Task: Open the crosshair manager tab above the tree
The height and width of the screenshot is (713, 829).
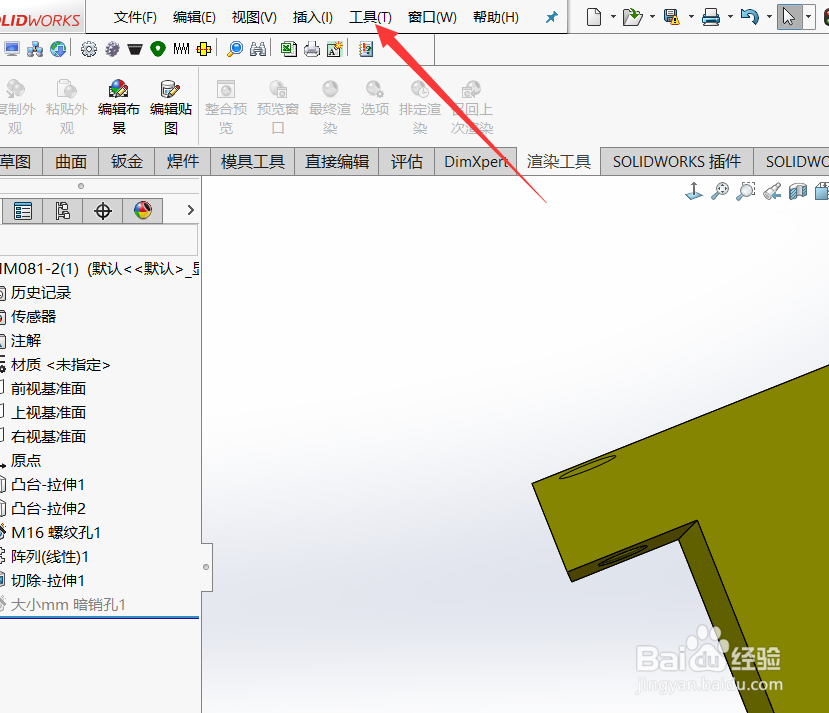Action: [x=103, y=210]
